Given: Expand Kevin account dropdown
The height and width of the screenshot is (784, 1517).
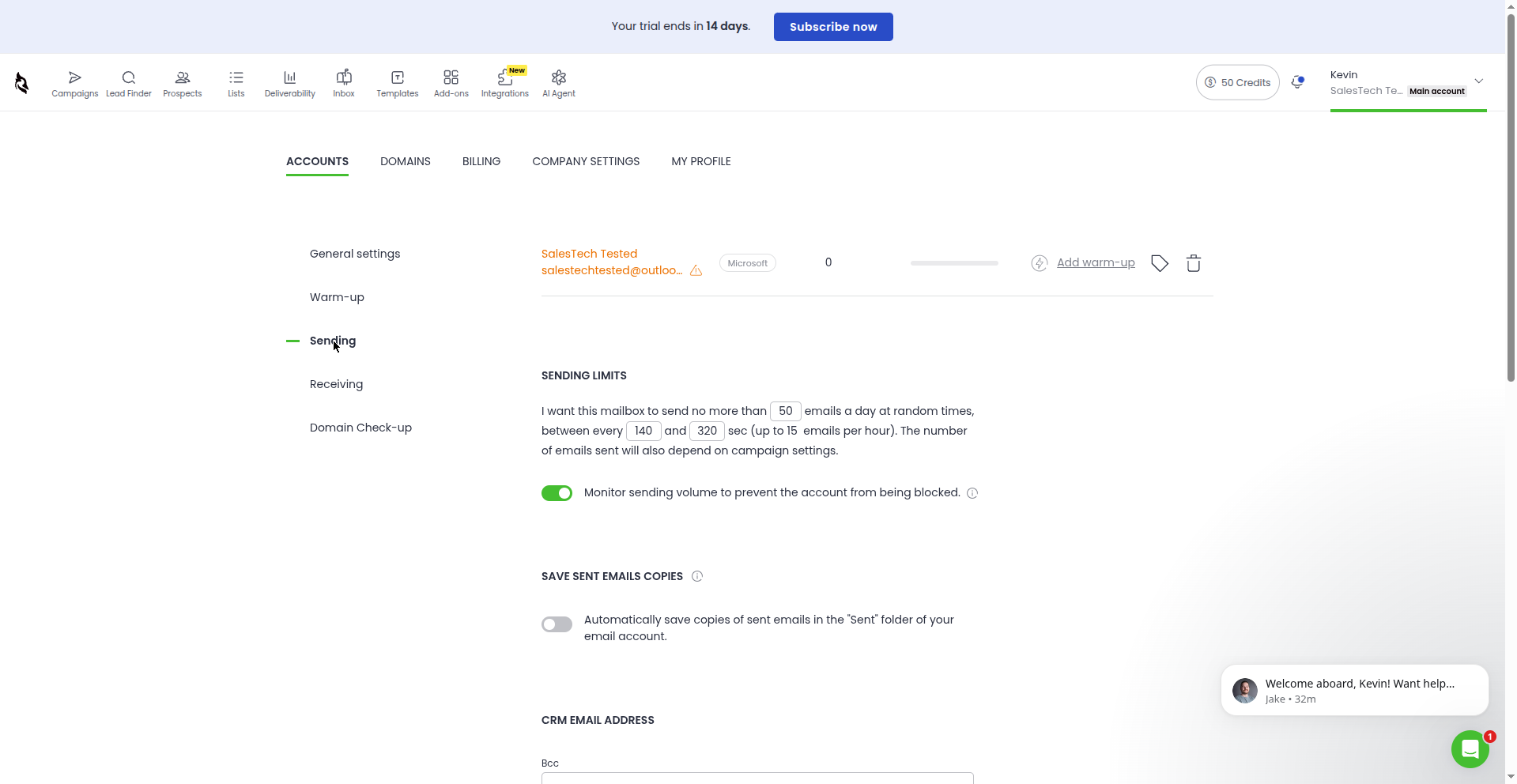Looking at the screenshot, I should click(1479, 81).
